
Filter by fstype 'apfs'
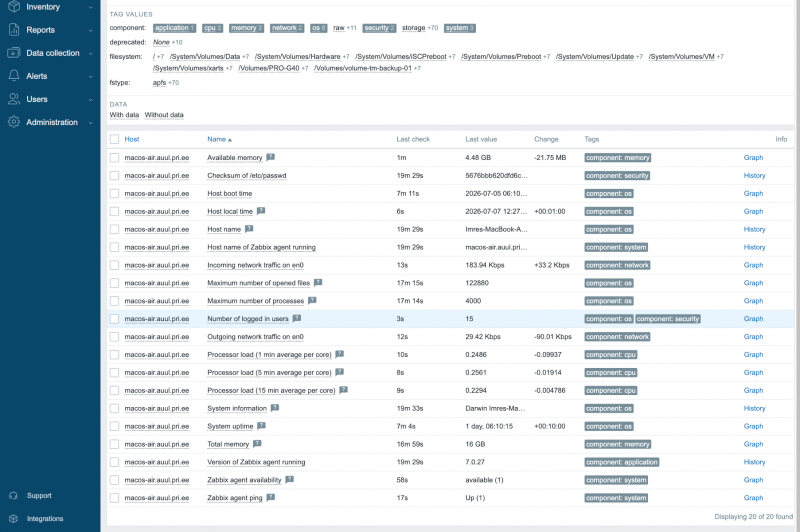point(159,82)
